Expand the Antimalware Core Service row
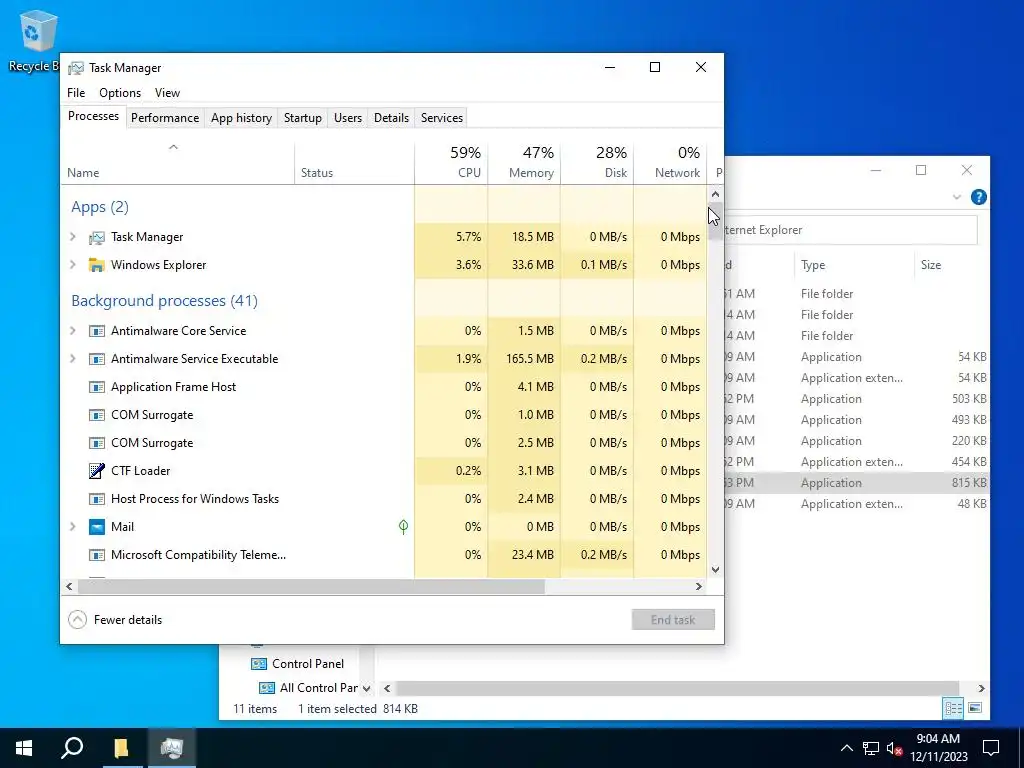 [x=73, y=331]
